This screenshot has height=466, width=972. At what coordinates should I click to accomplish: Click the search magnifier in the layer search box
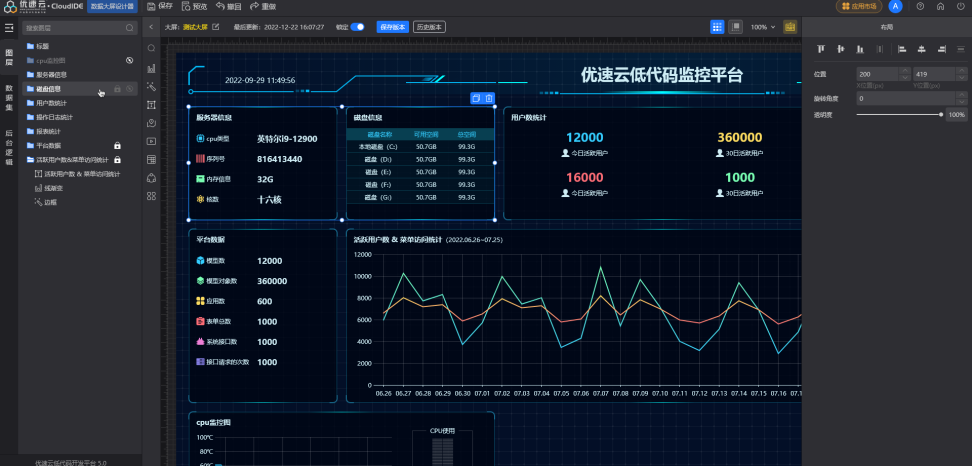coord(130,28)
